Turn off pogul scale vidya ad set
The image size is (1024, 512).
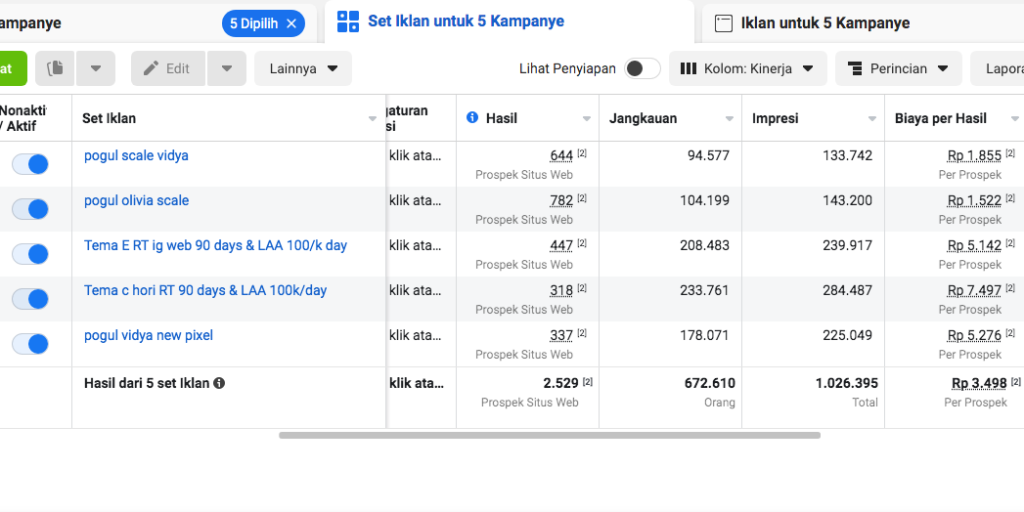pos(30,164)
